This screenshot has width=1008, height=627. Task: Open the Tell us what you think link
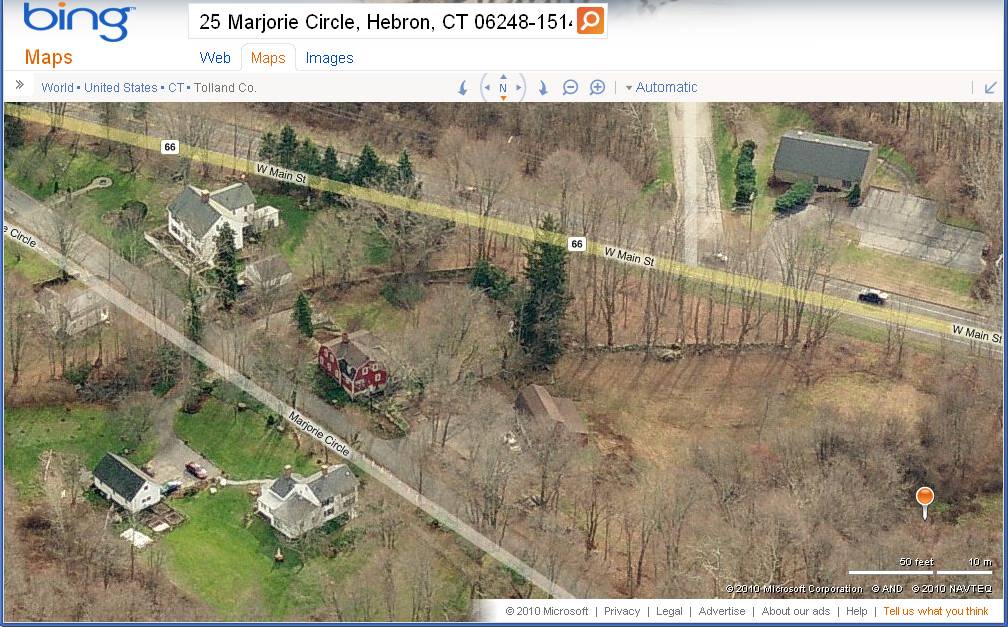click(x=935, y=611)
